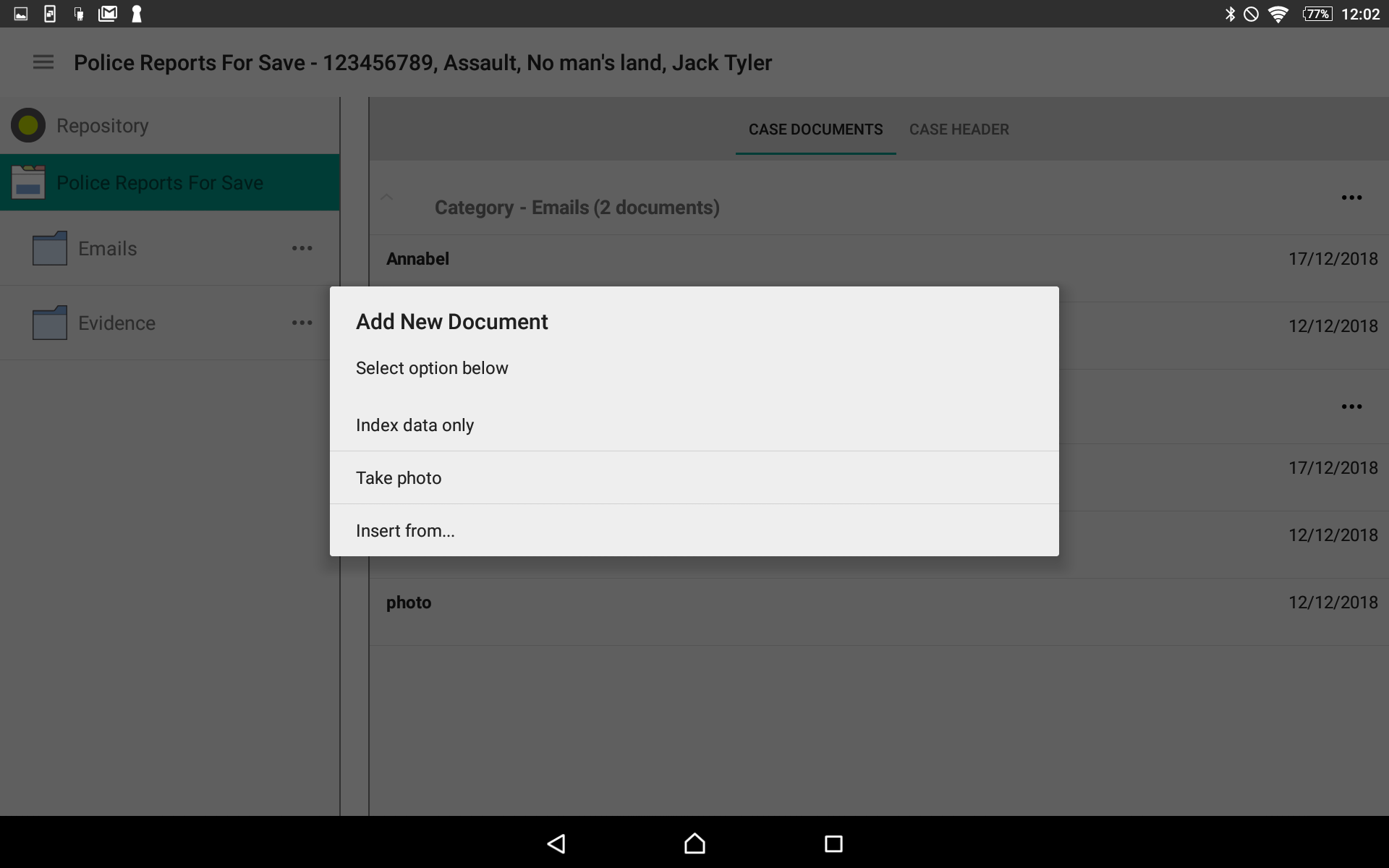Image resolution: width=1389 pixels, height=868 pixels.
Task: Open the overflow menu for Evidence folder
Action: [x=302, y=323]
